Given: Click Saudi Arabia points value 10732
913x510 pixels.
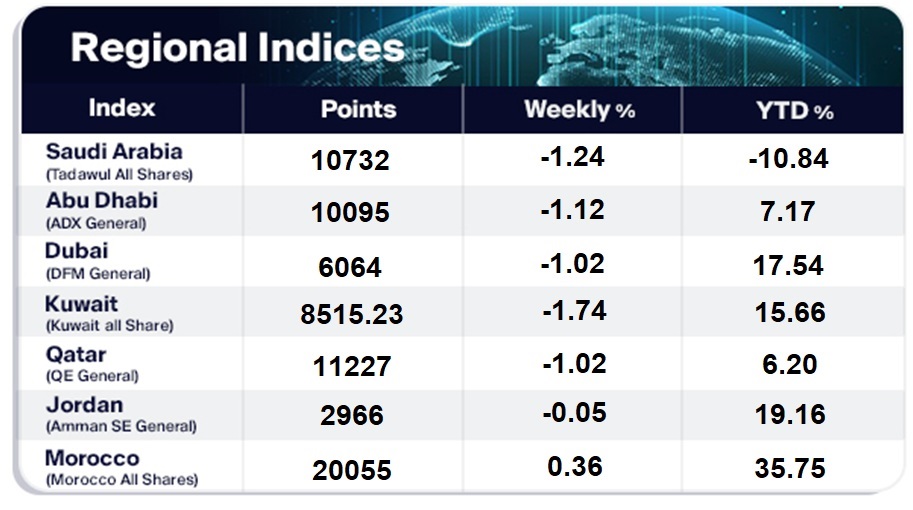Looking at the screenshot, I should coord(351,161).
